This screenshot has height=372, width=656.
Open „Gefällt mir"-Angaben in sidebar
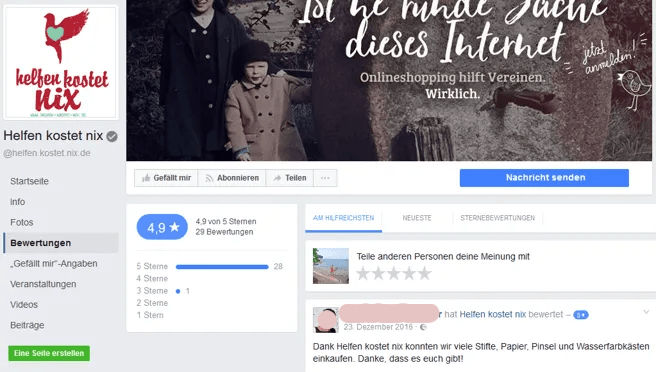tap(54, 264)
